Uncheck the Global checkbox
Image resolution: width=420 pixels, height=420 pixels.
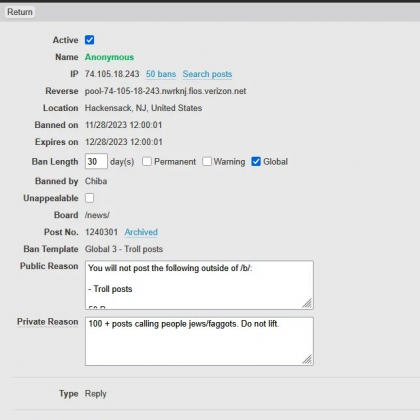pos(256,162)
